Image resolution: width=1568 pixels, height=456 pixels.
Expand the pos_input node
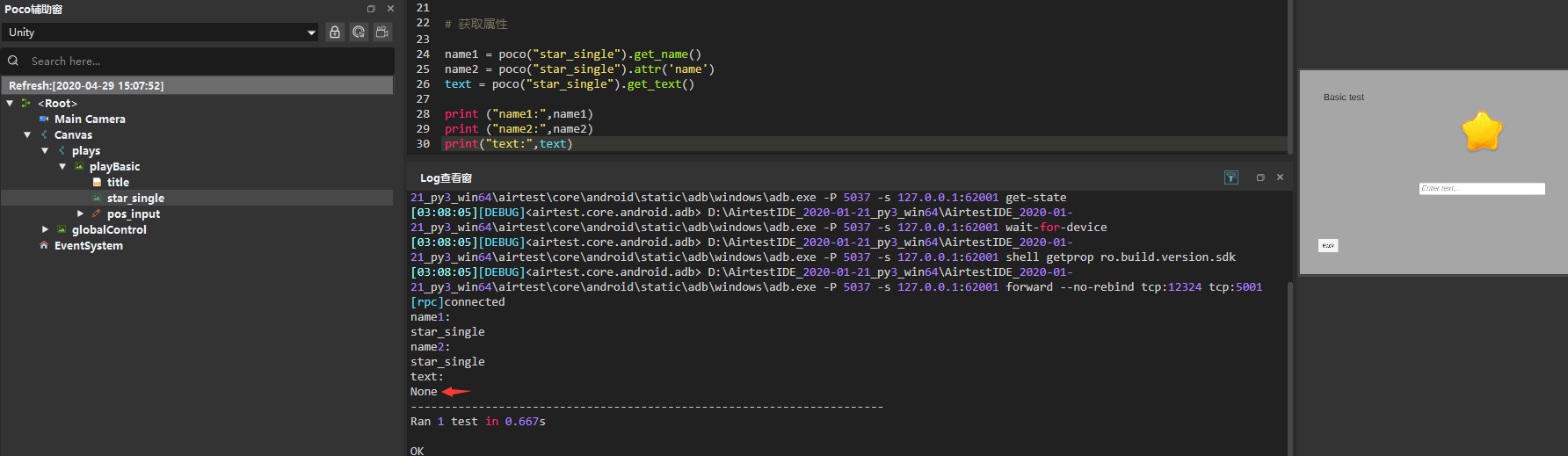pyautogui.click(x=80, y=214)
